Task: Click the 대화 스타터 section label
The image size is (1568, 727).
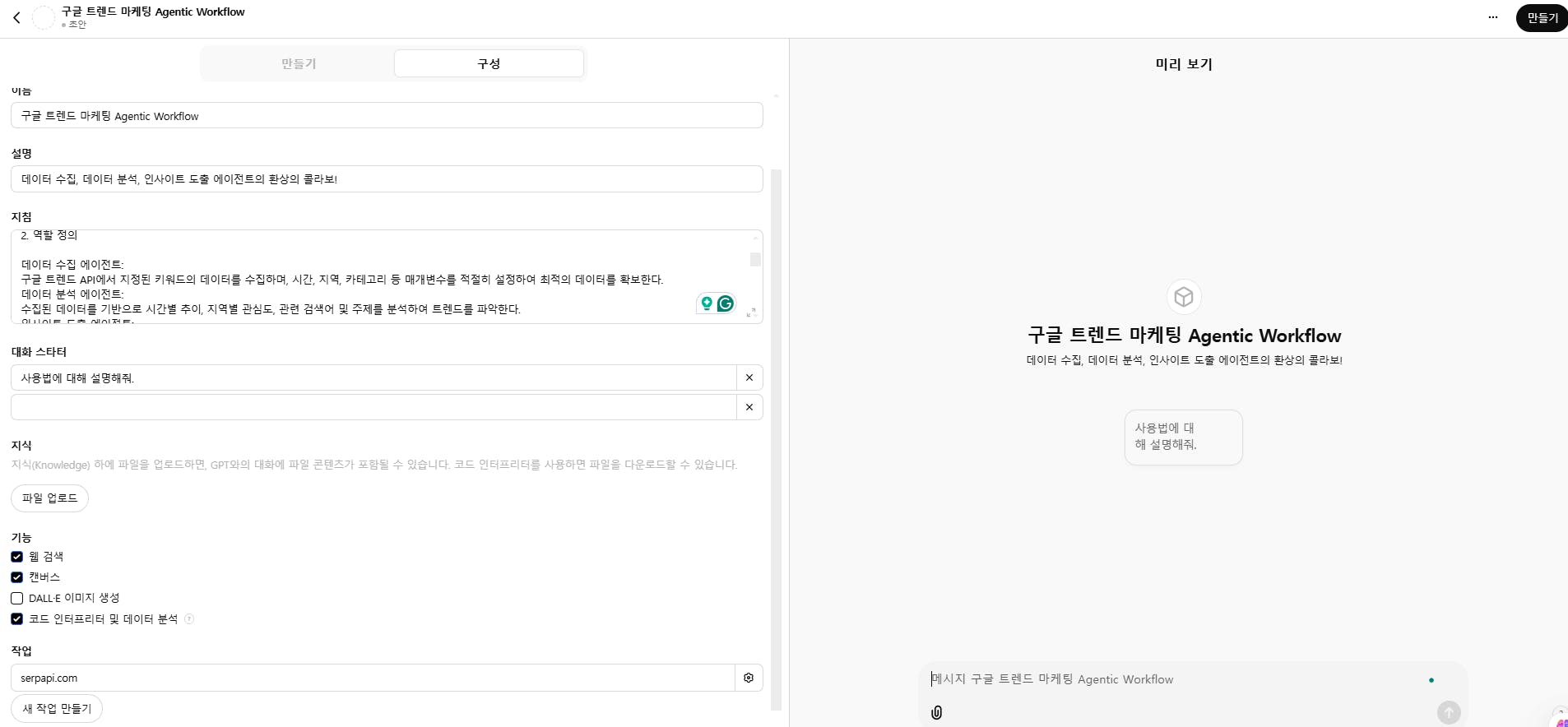Action: (39, 352)
